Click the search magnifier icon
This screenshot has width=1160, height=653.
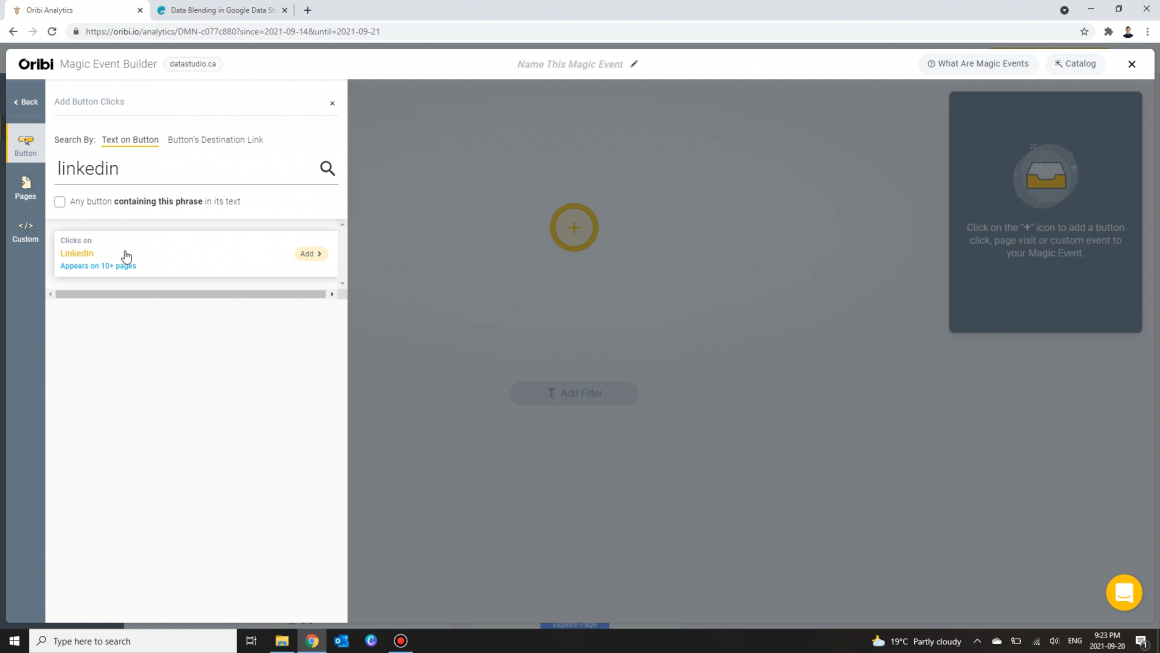pyautogui.click(x=327, y=168)
